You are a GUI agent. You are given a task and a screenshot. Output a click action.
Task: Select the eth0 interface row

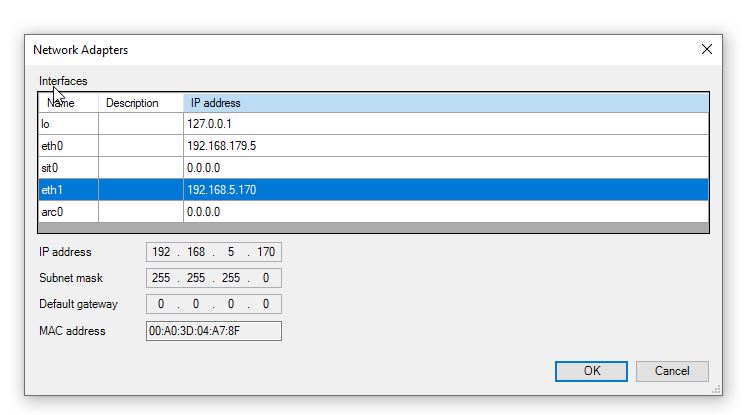(x=373, y=146)
